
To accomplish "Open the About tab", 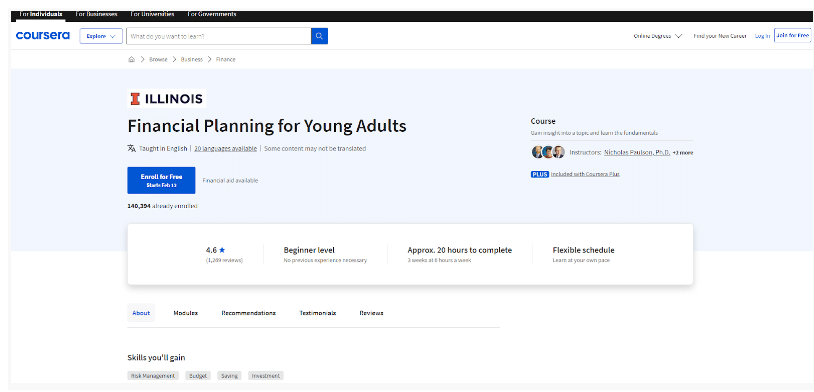I will [141, 313].
